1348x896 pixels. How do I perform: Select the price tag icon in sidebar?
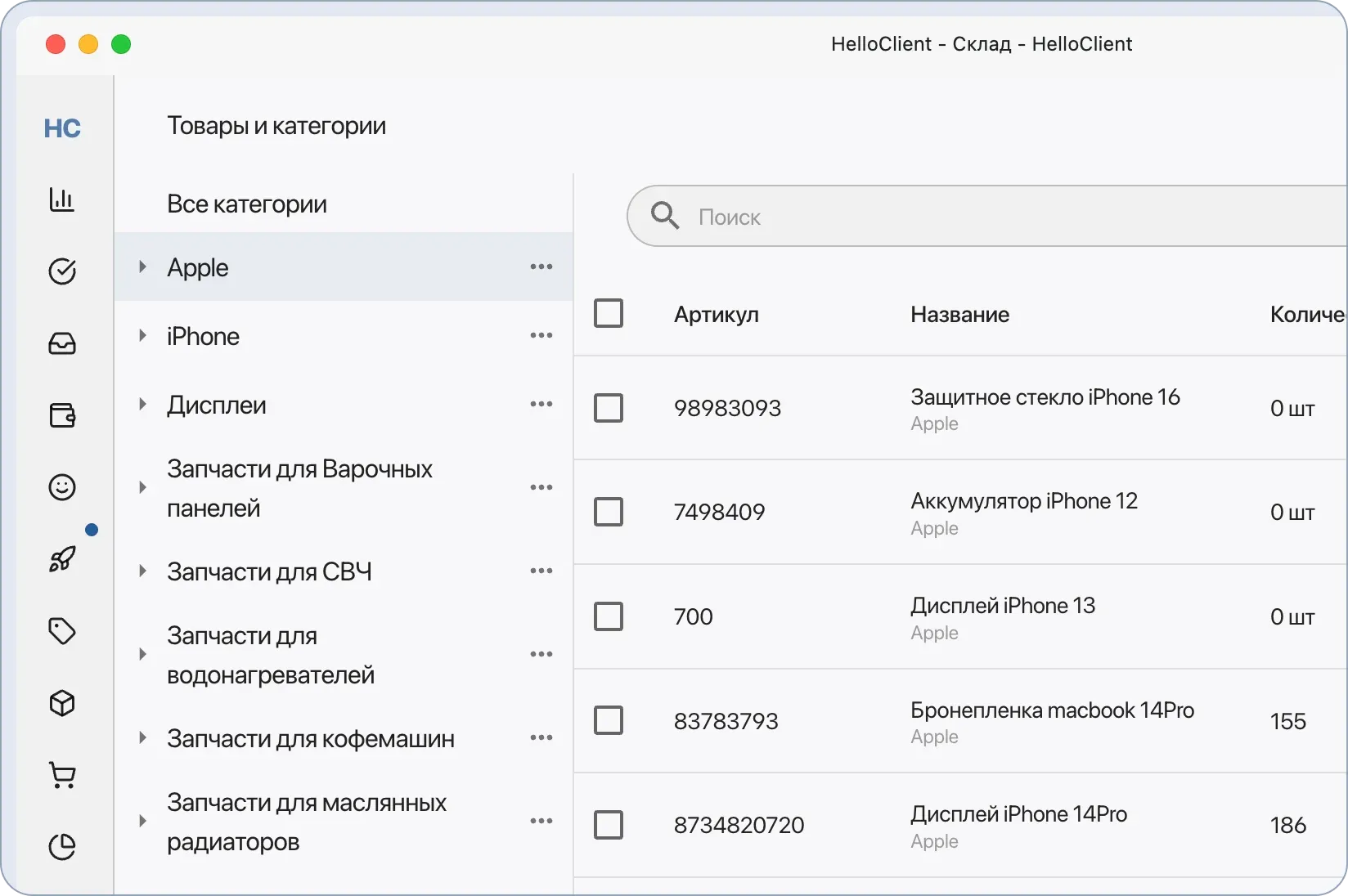pos(62,631)
